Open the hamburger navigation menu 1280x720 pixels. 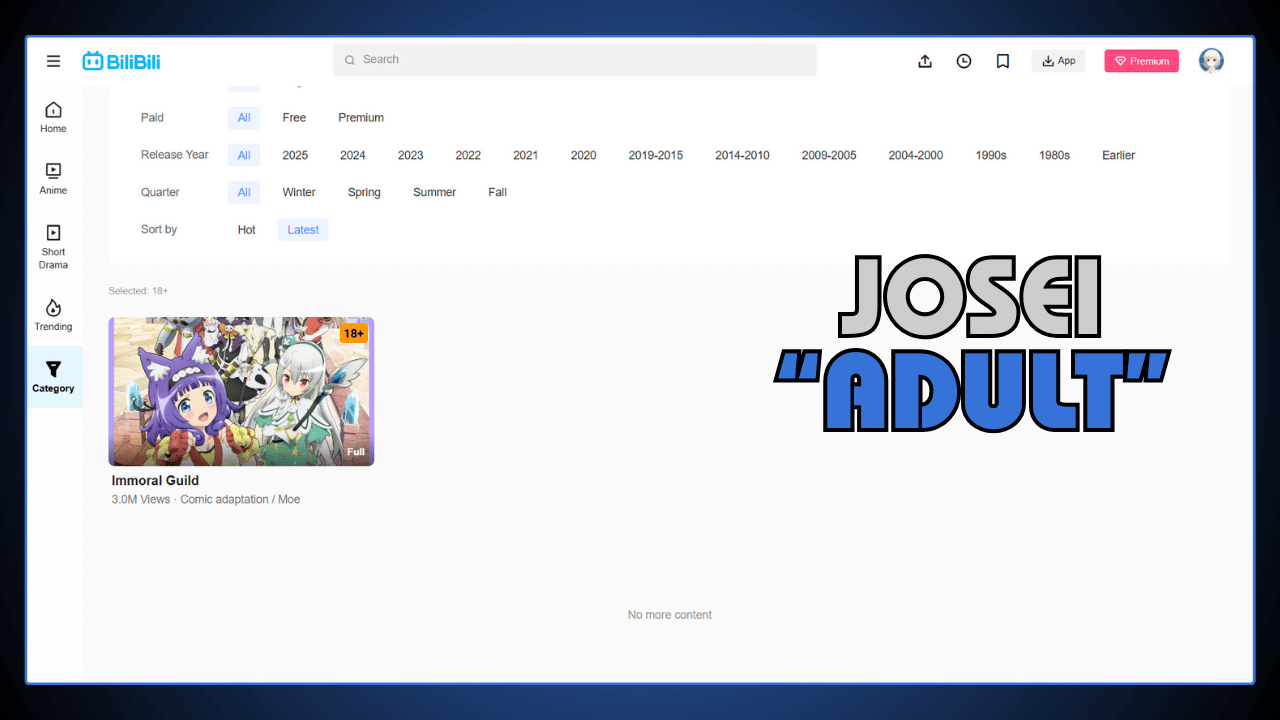click(53, 60)
